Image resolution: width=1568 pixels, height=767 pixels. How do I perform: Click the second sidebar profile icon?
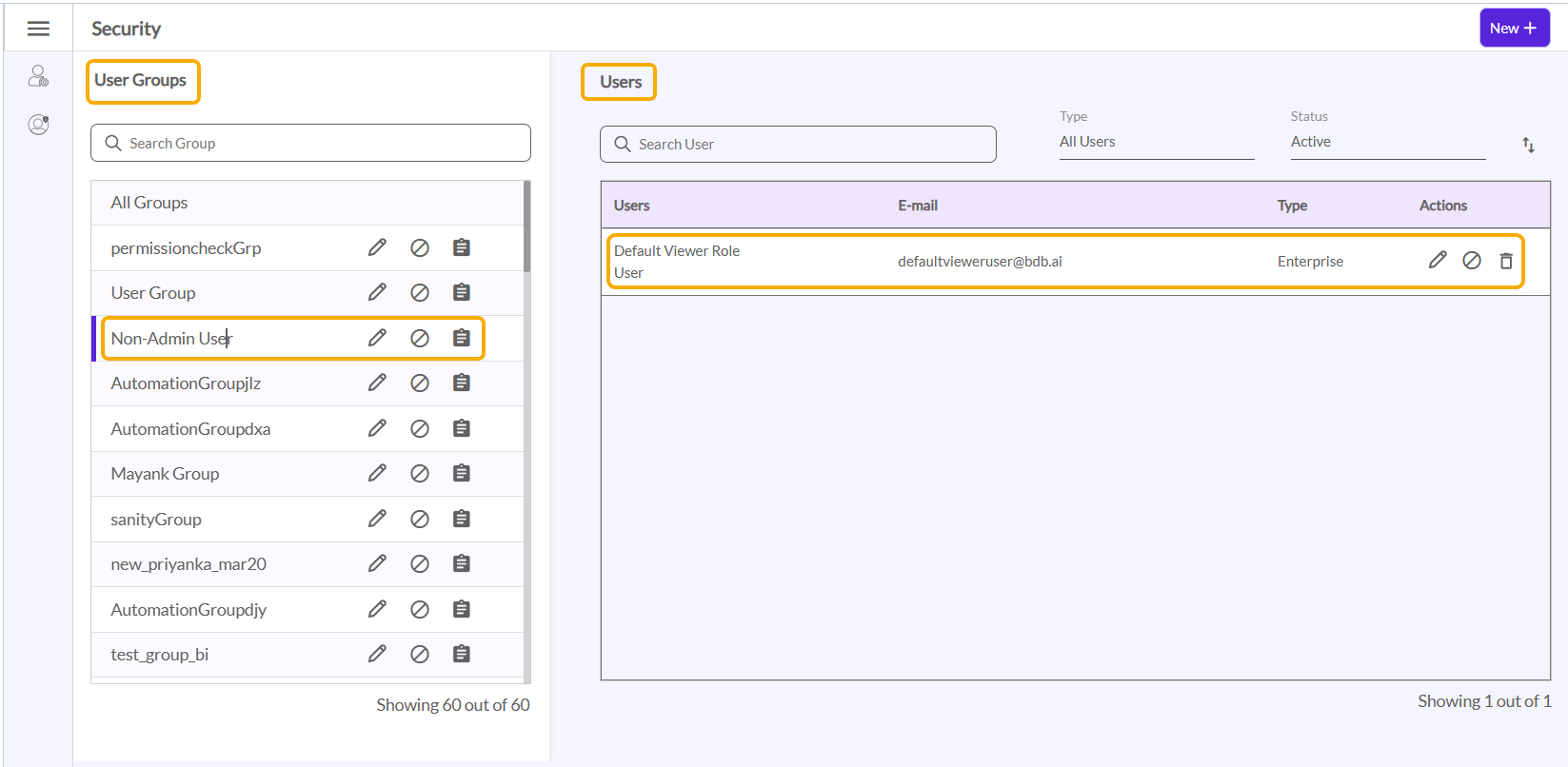pos(38,125)
